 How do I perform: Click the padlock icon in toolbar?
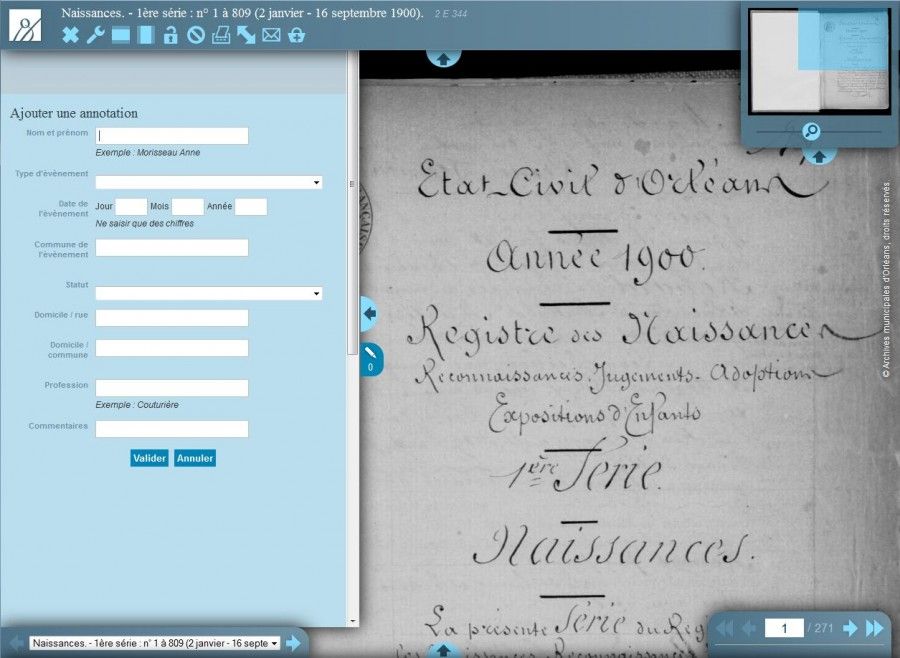pyautogui.click(x=171, y=36)
